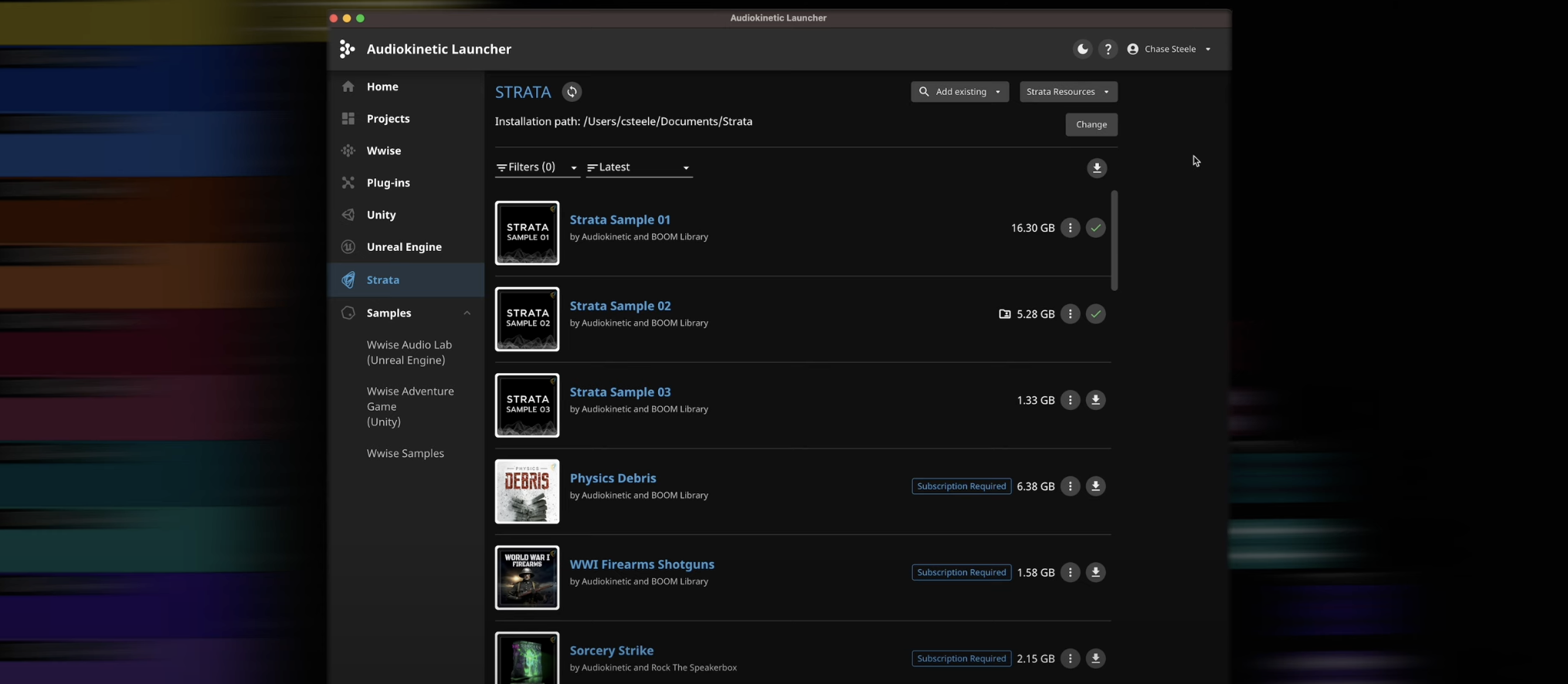1568x684 pixels.
Task: Click the download-all icon above the list
Action: (1097, 168)
